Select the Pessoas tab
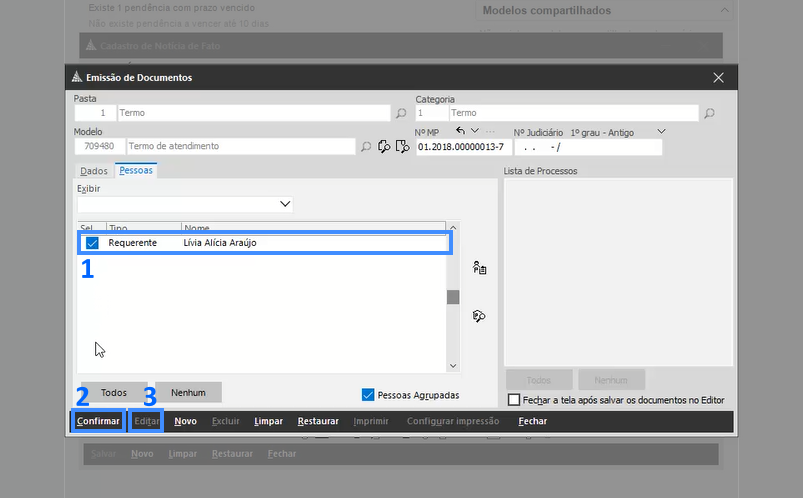803x498 pixels. click(x=136, y=170)
